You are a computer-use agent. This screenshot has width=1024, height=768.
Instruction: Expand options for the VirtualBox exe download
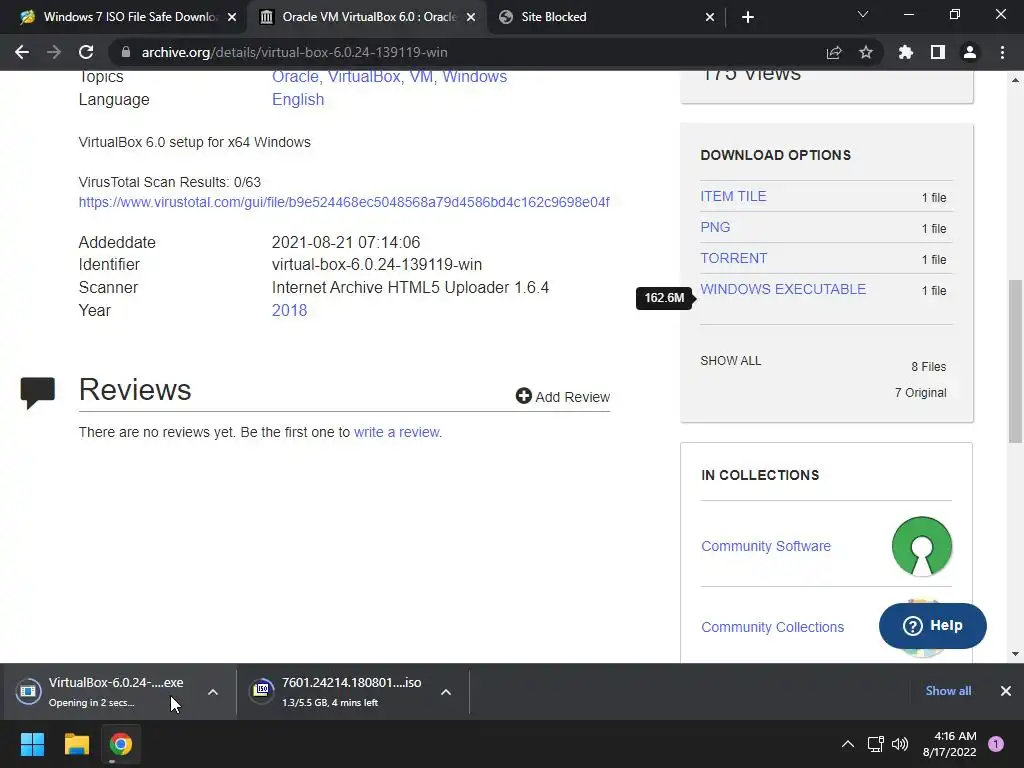213,692
